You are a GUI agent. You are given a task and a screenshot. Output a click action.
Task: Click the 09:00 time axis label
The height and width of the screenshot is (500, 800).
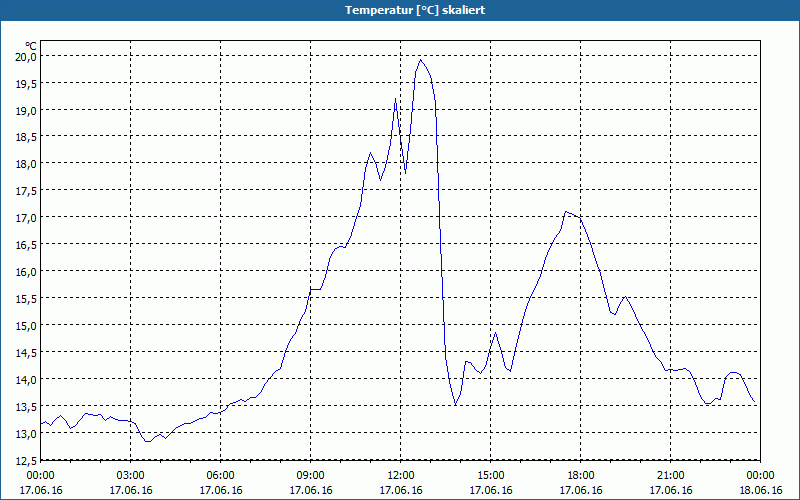(x=311, y=476)
